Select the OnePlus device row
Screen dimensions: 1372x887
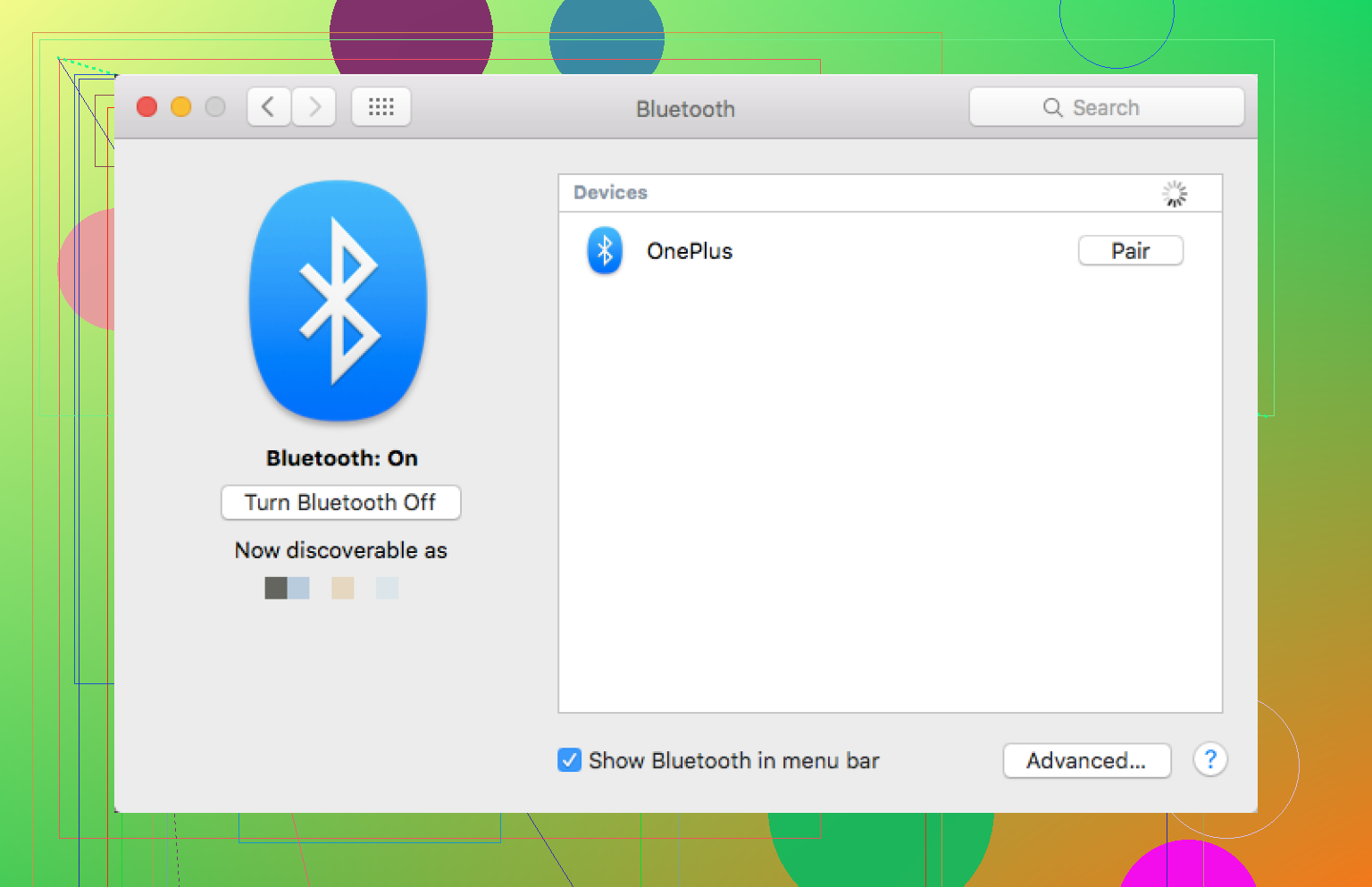890,251
